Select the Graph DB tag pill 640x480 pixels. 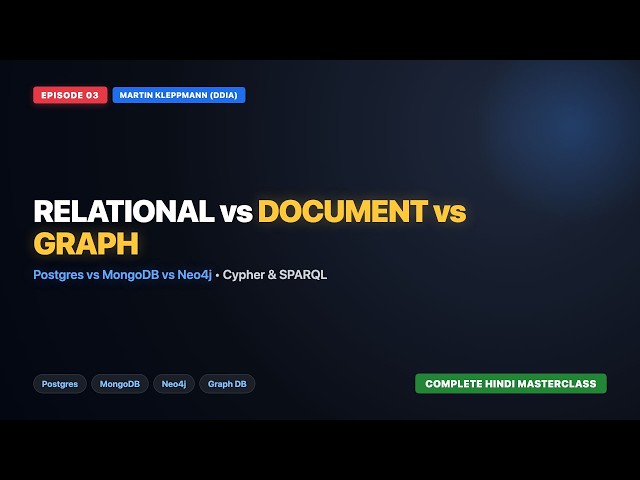(x=227, y=384)
